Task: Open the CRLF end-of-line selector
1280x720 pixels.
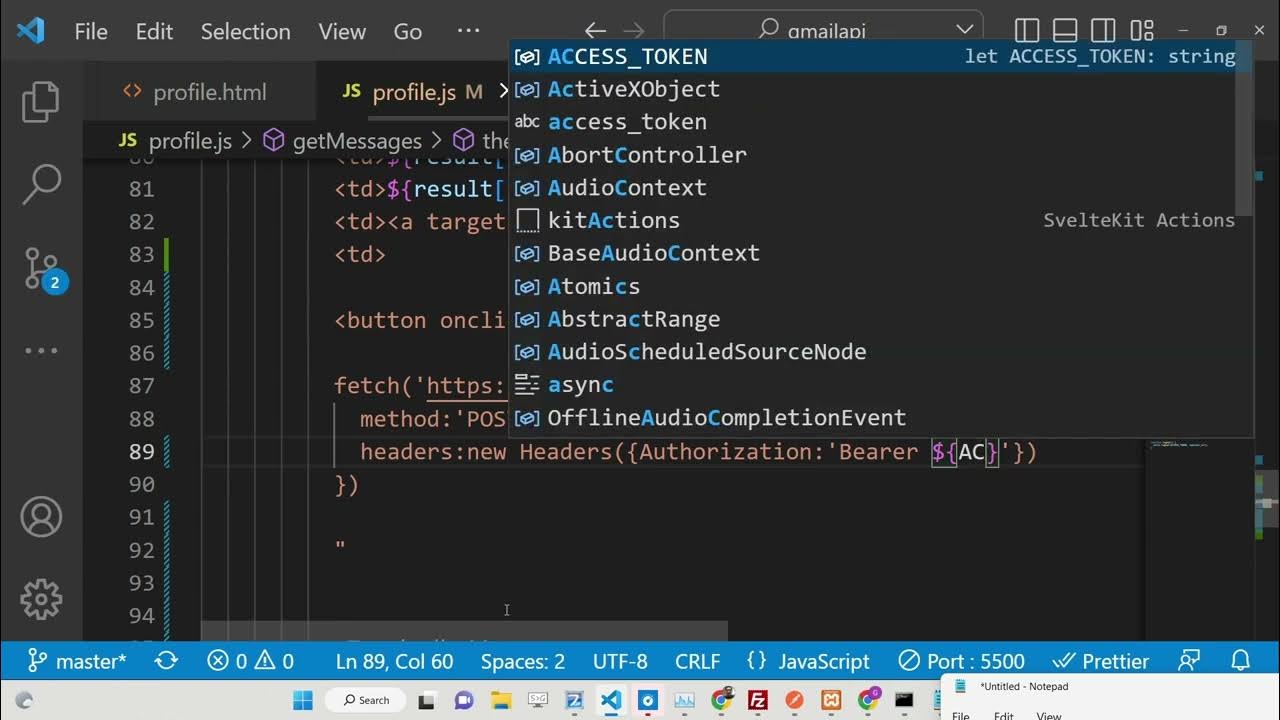Action: pos(697,661)
